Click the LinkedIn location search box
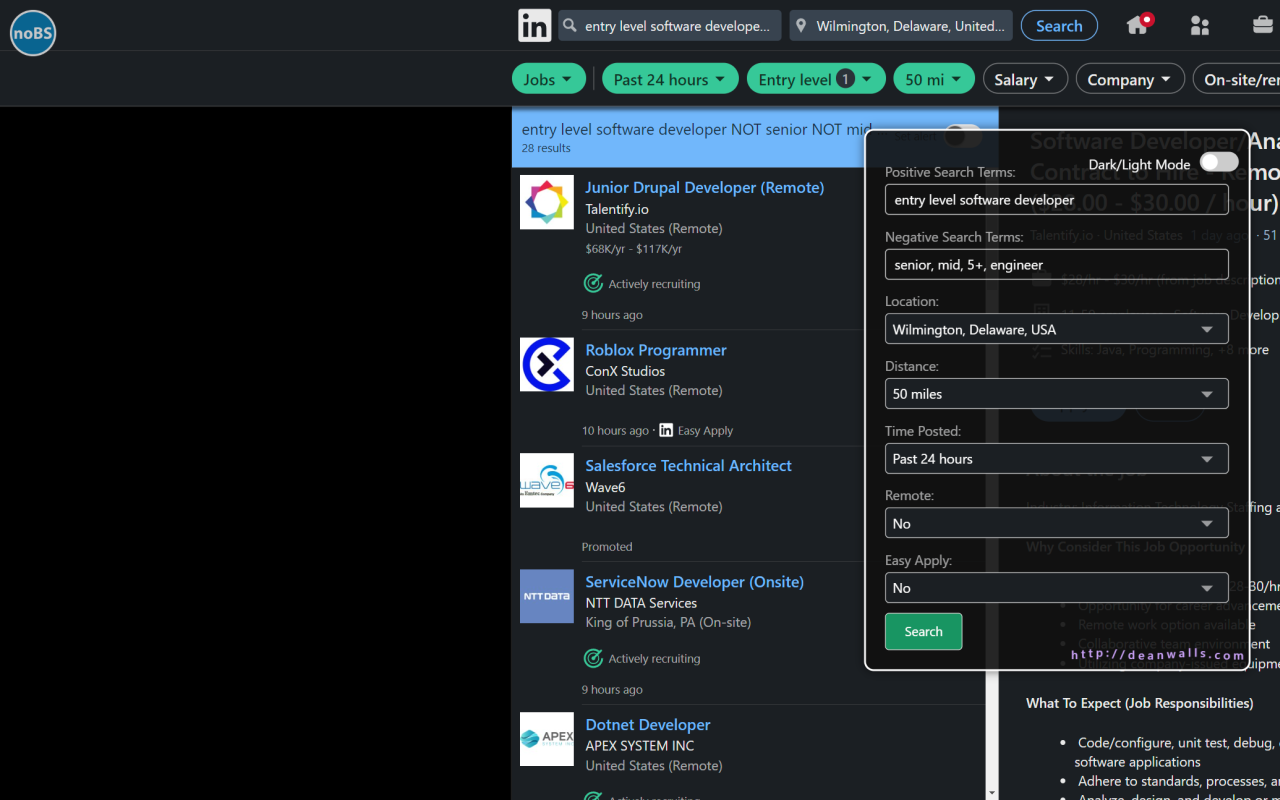1280x800 pixels. pos(901,26)
